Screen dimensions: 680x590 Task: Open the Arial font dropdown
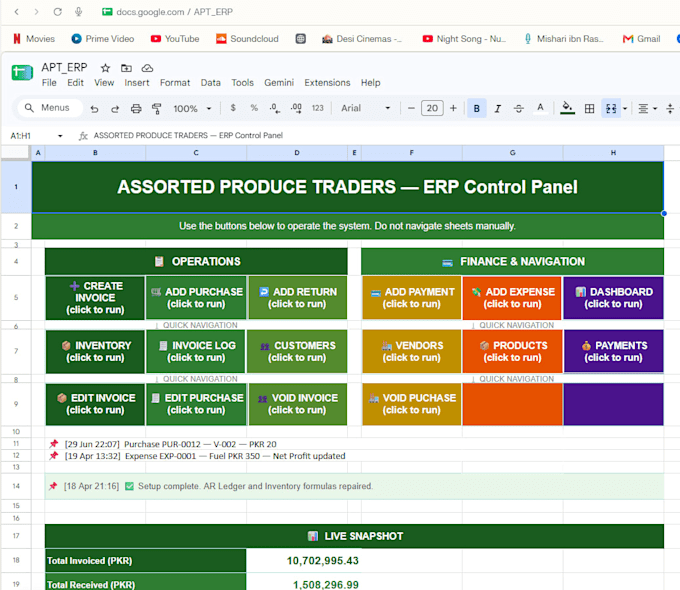(x=366, y=108)
